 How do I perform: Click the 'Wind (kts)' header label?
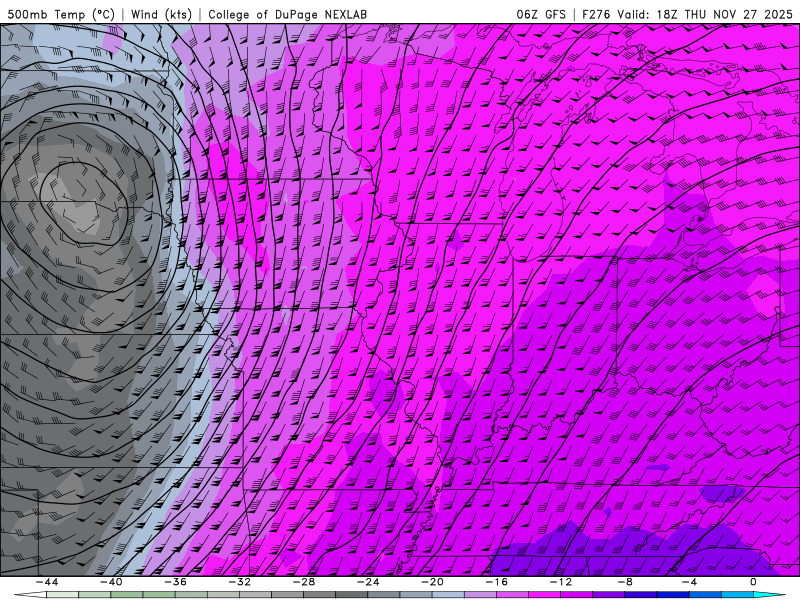(161, 14)
